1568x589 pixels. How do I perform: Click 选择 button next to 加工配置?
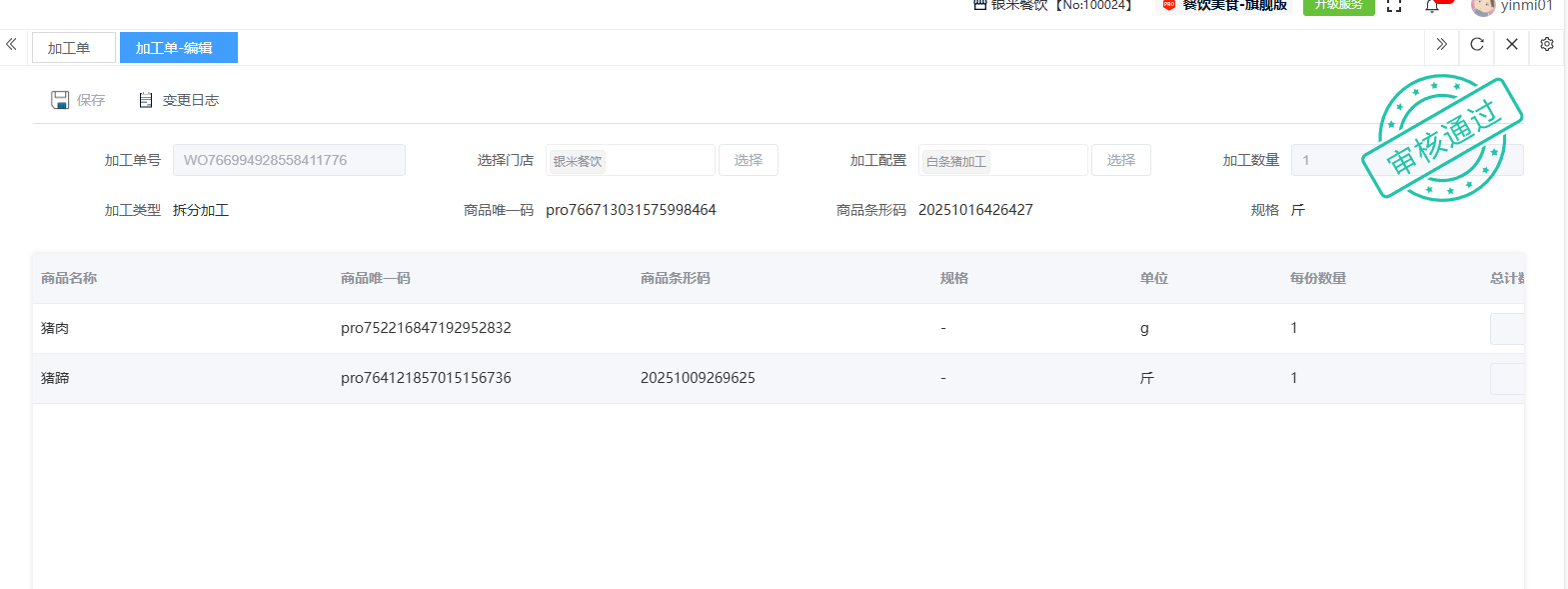1120,160
